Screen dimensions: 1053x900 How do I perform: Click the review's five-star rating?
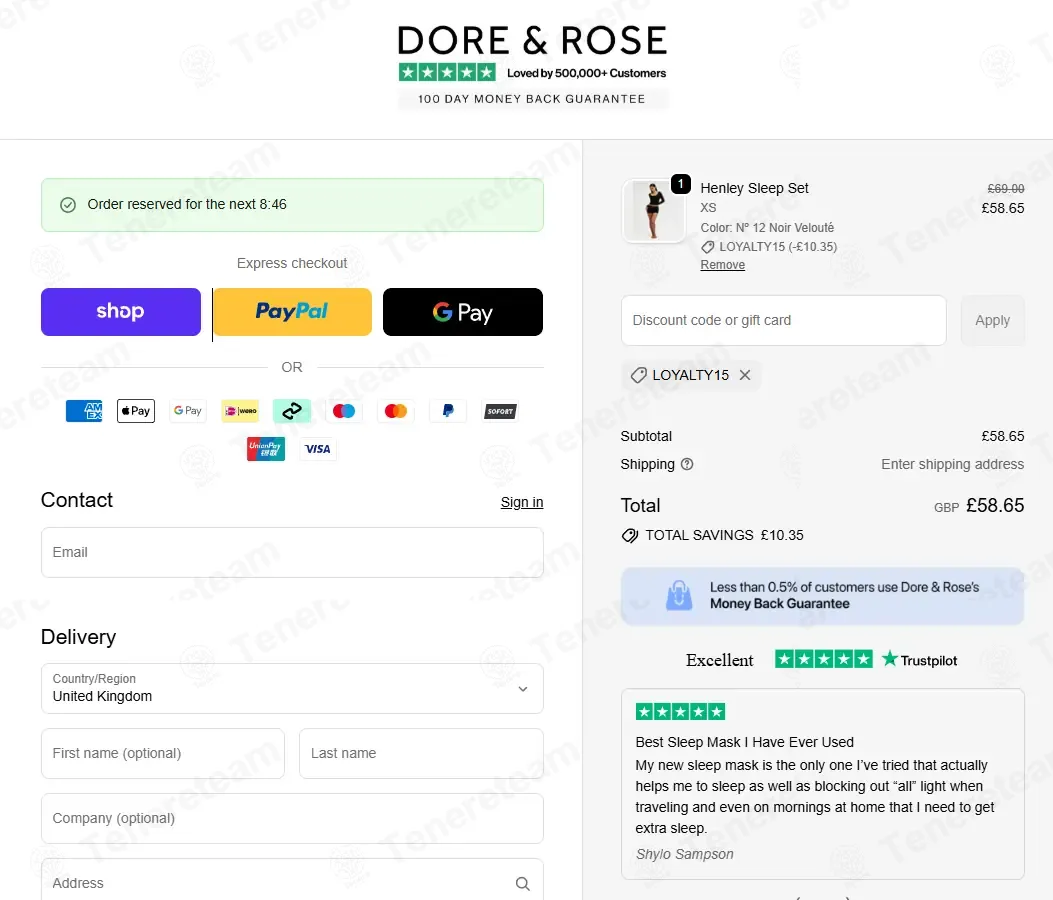click(680, 712)
